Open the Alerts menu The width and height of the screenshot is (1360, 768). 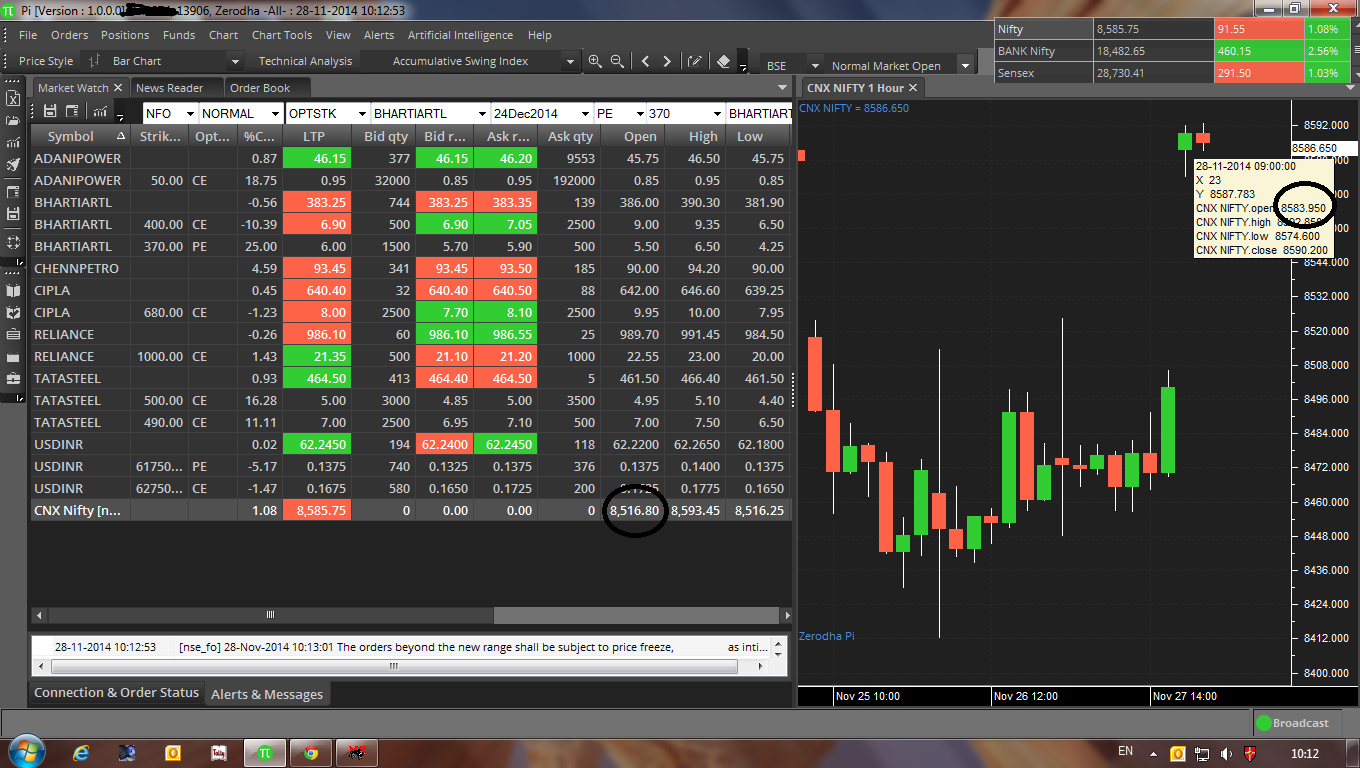[379, 35]
